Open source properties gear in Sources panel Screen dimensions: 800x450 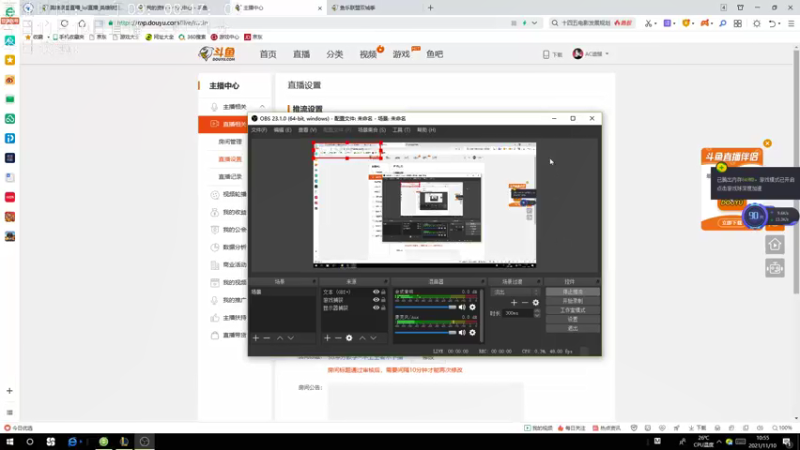[349, 338]
